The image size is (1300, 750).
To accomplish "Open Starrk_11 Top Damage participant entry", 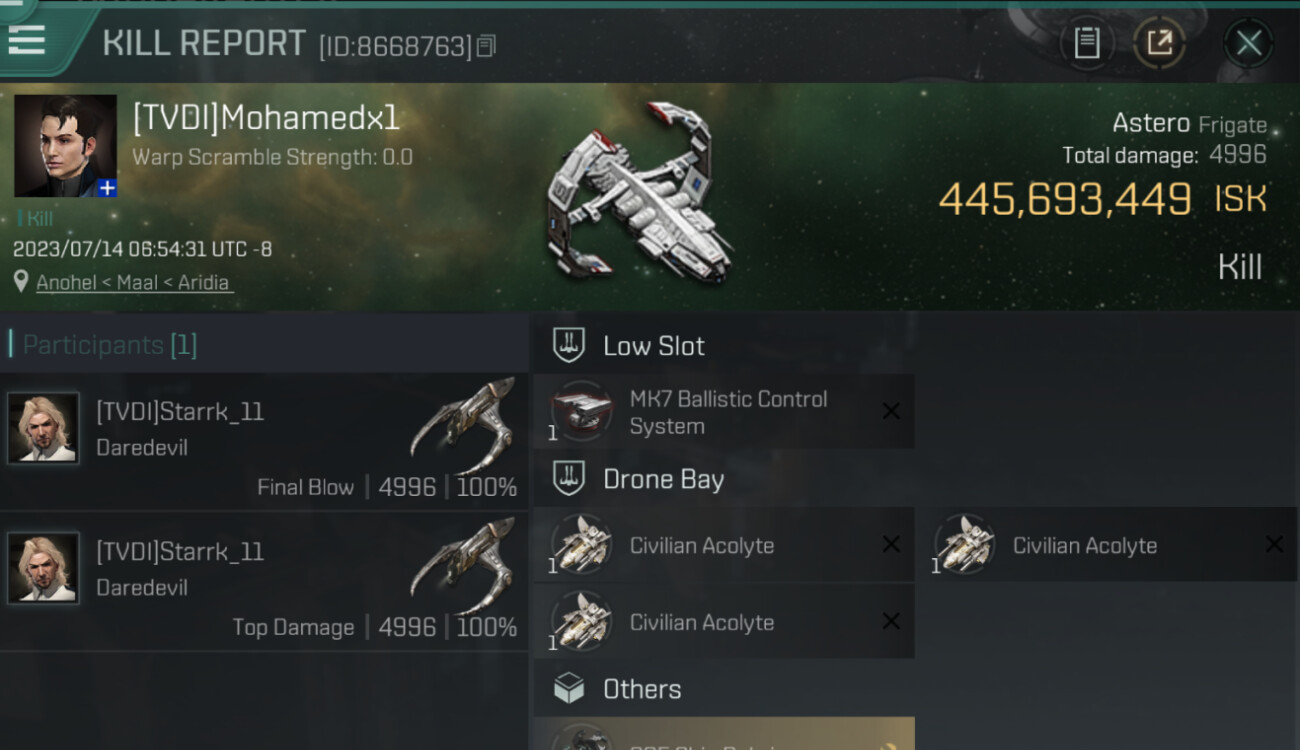I will pyautogui.click(x=264, y=582).
